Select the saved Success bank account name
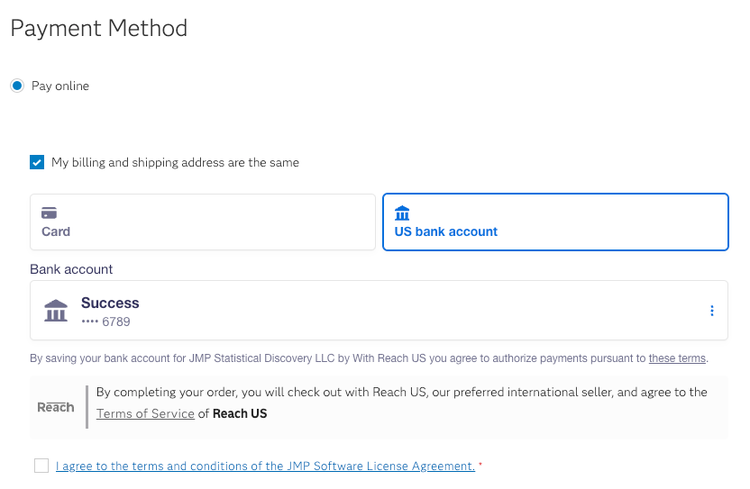This screenshot has height=489, width=750. click(110, 303)
